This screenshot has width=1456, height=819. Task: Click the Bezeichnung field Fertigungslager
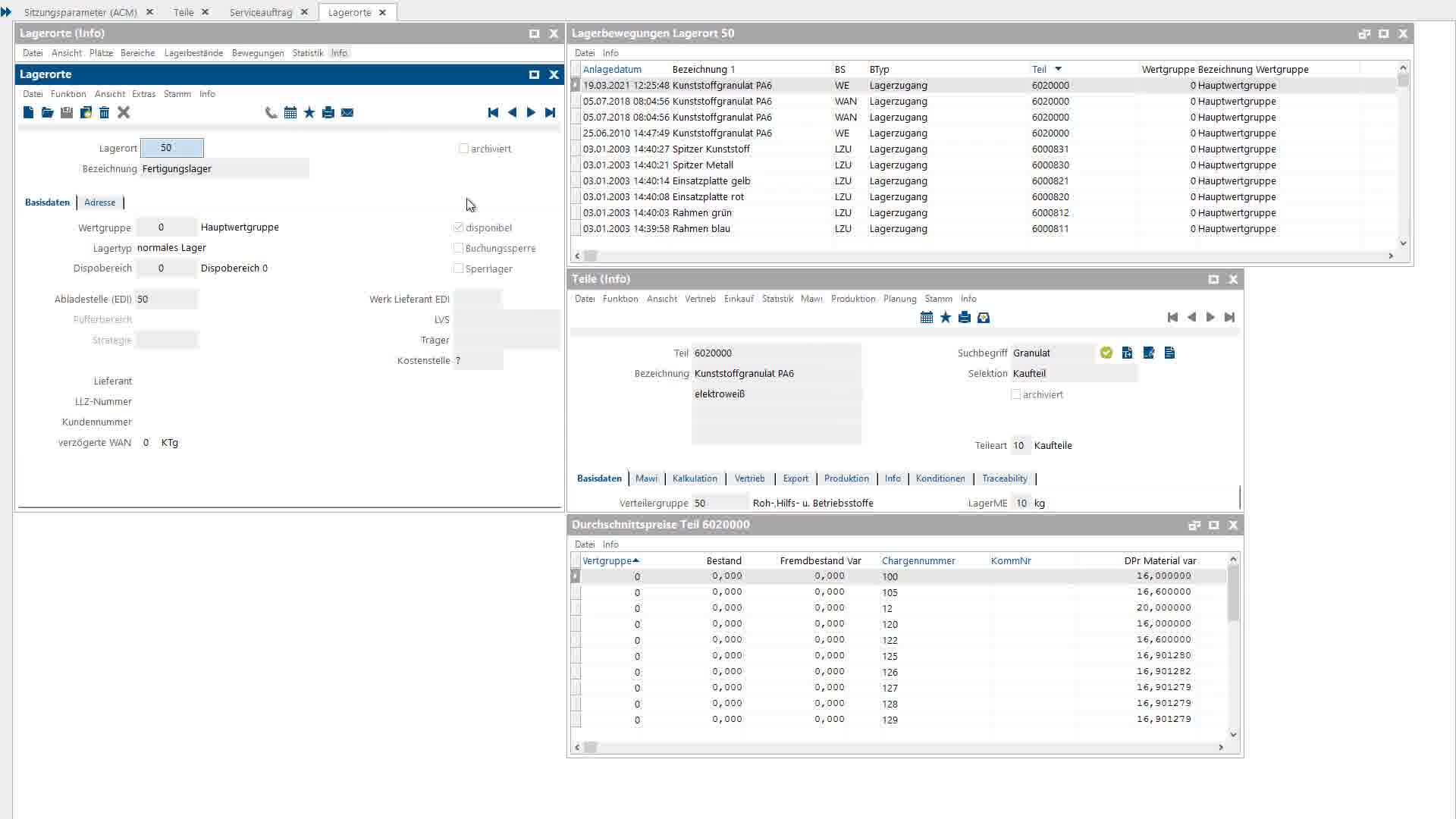pyautogui.click(x=224, y=169)
